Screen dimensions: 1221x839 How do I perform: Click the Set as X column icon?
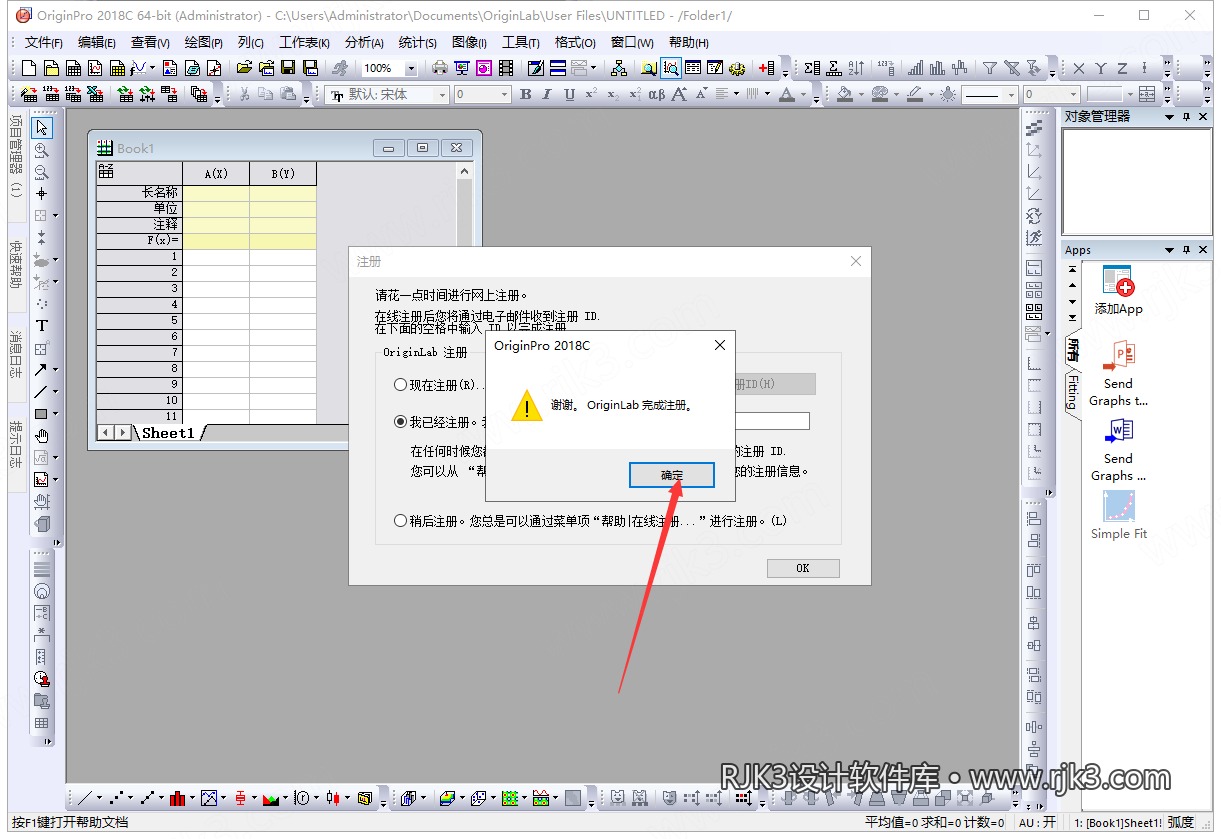click(x=1078, y=68)
